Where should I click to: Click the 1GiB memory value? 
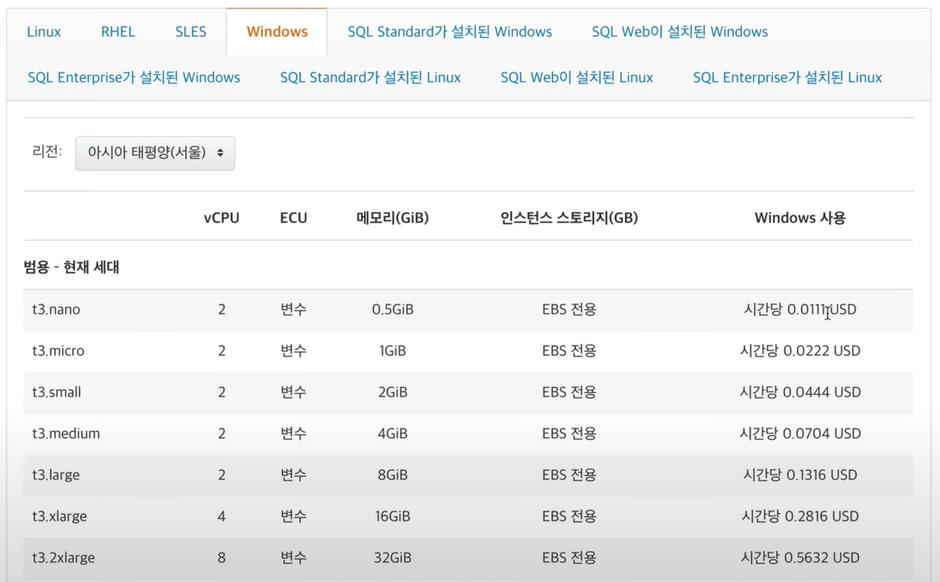(393, 351)
